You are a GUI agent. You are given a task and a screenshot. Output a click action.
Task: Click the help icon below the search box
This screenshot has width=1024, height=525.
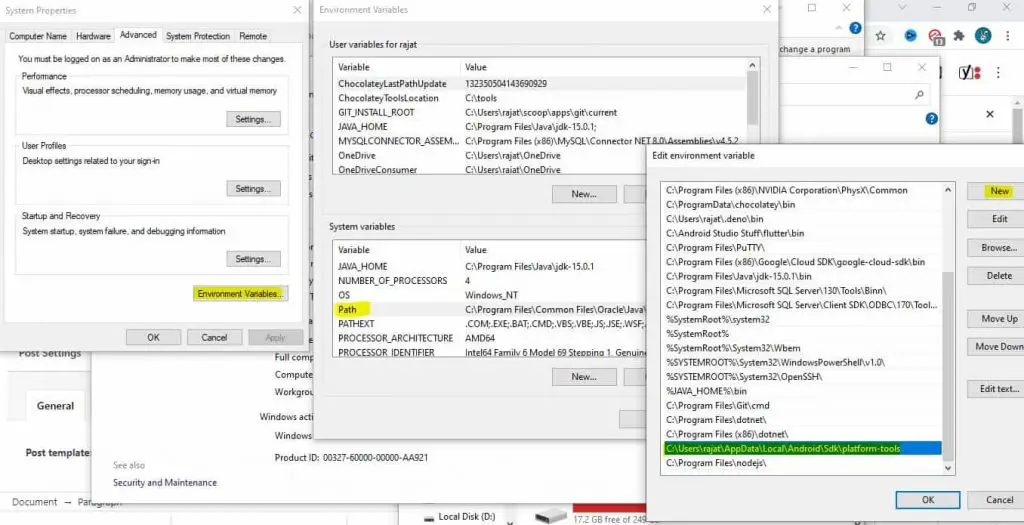[x=932, y=118]
